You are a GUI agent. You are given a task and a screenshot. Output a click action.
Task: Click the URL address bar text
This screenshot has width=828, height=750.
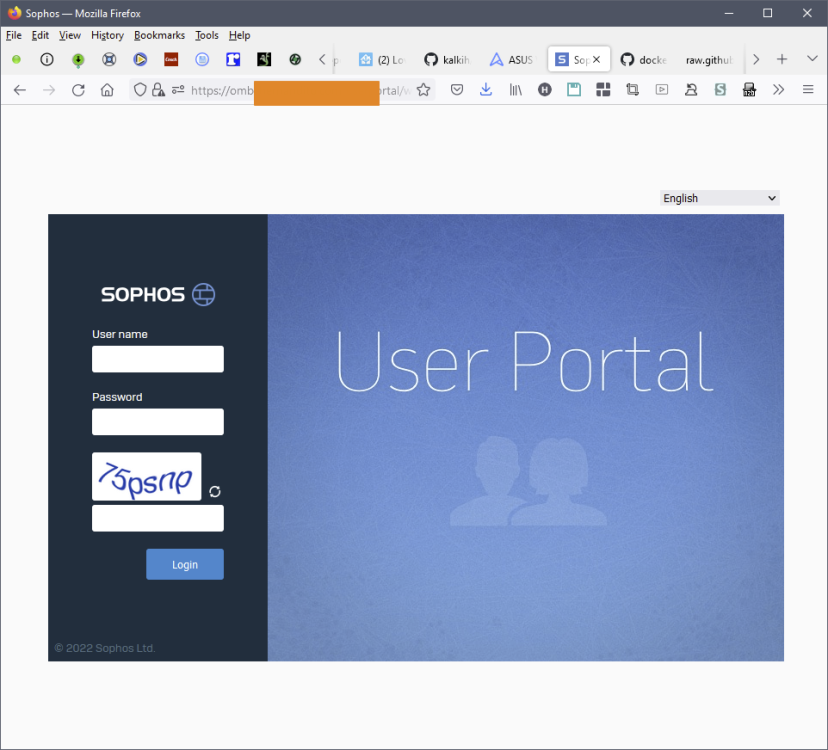301,90
